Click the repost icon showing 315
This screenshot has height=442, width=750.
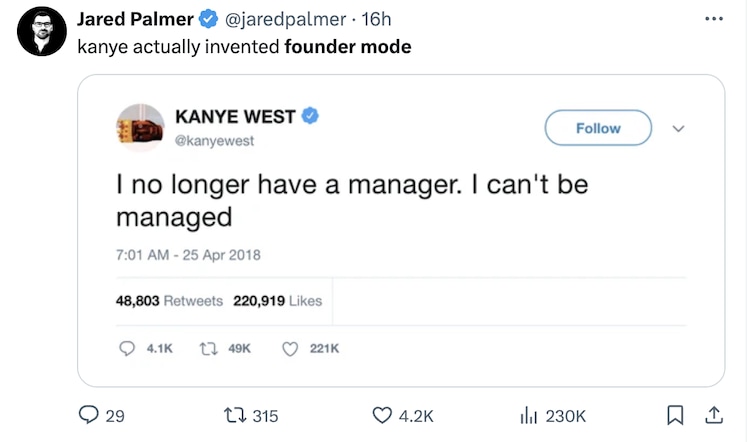tap(232, 415)
